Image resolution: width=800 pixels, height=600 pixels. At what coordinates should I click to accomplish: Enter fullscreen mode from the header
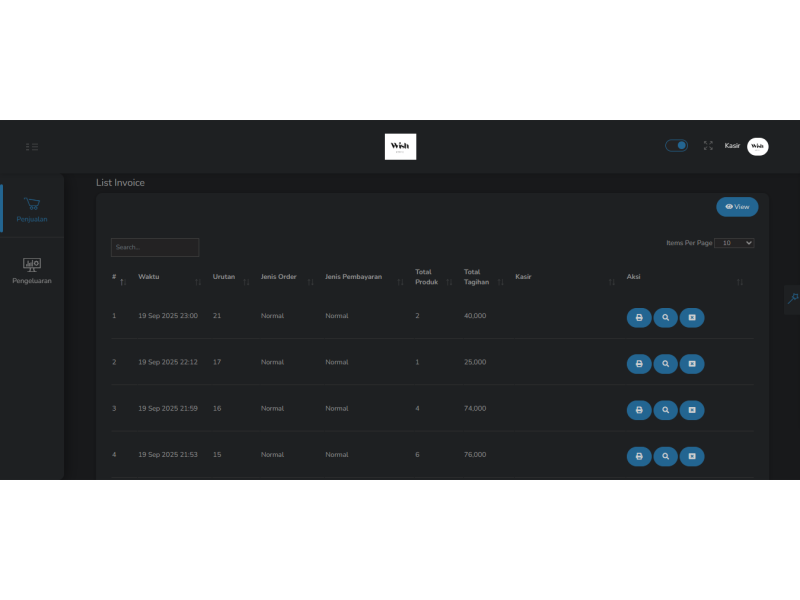point(708,145)
